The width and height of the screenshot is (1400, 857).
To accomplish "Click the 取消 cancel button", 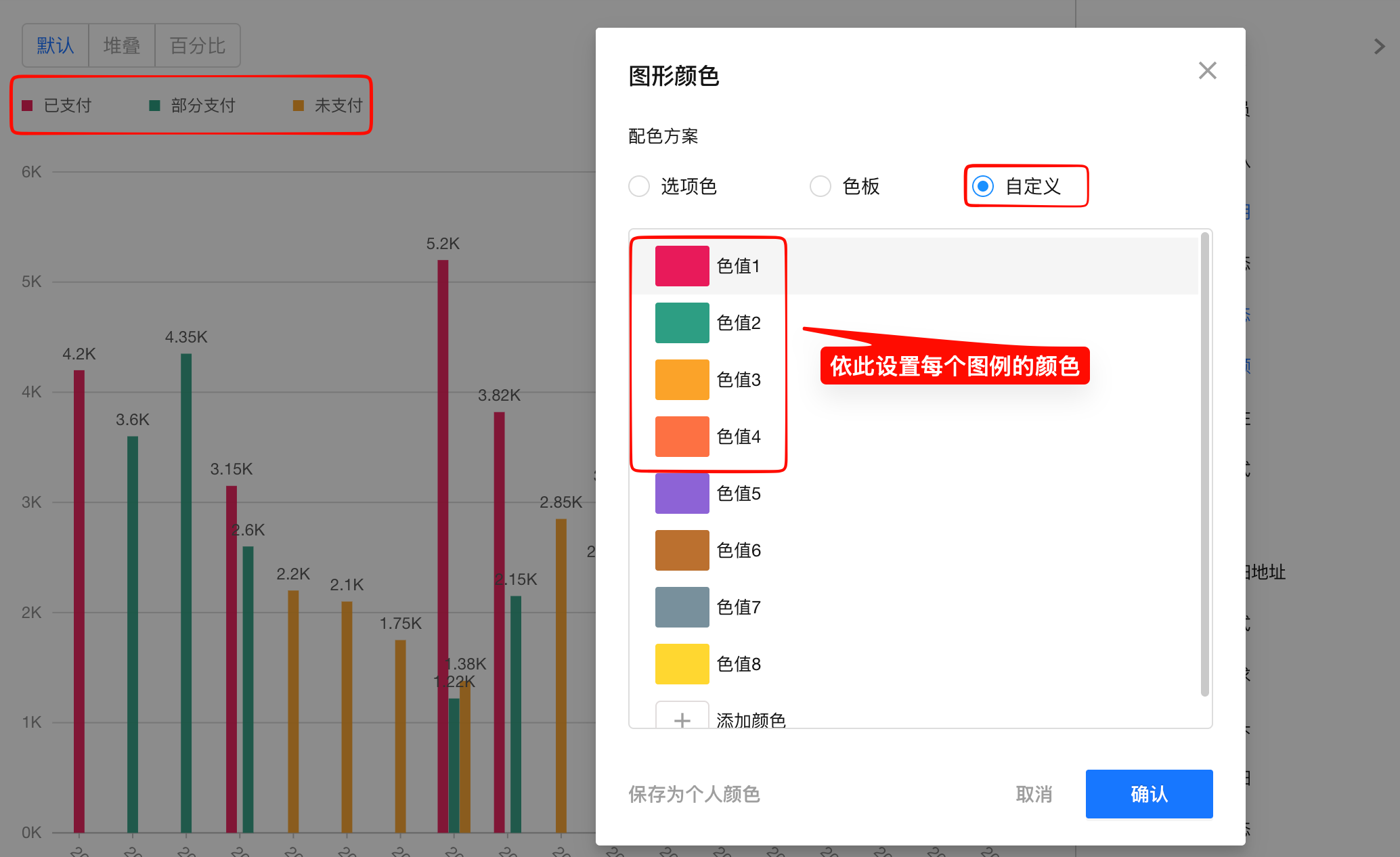I will [1034, 794].
